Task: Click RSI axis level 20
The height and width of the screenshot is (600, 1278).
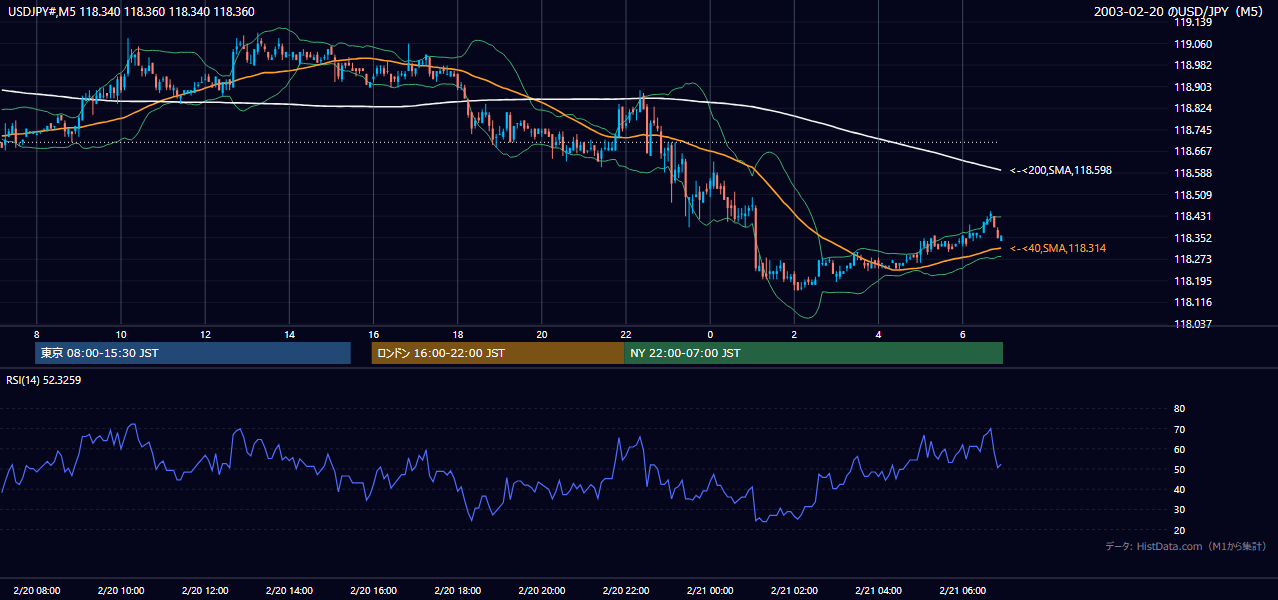Action: (x=1179, y=530)
